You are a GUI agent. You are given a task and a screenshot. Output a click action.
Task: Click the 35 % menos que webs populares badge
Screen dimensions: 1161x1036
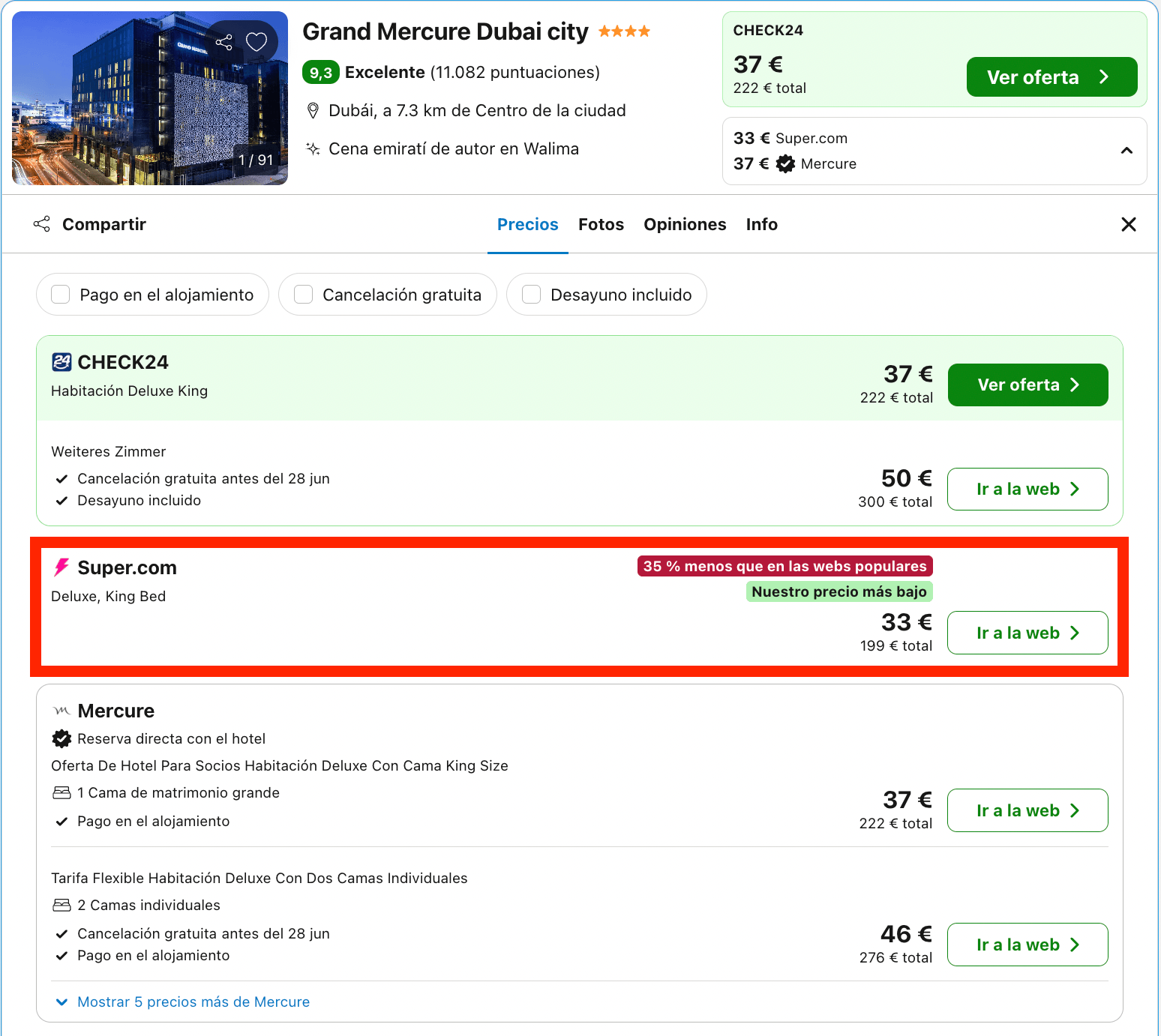click(785, 566)
